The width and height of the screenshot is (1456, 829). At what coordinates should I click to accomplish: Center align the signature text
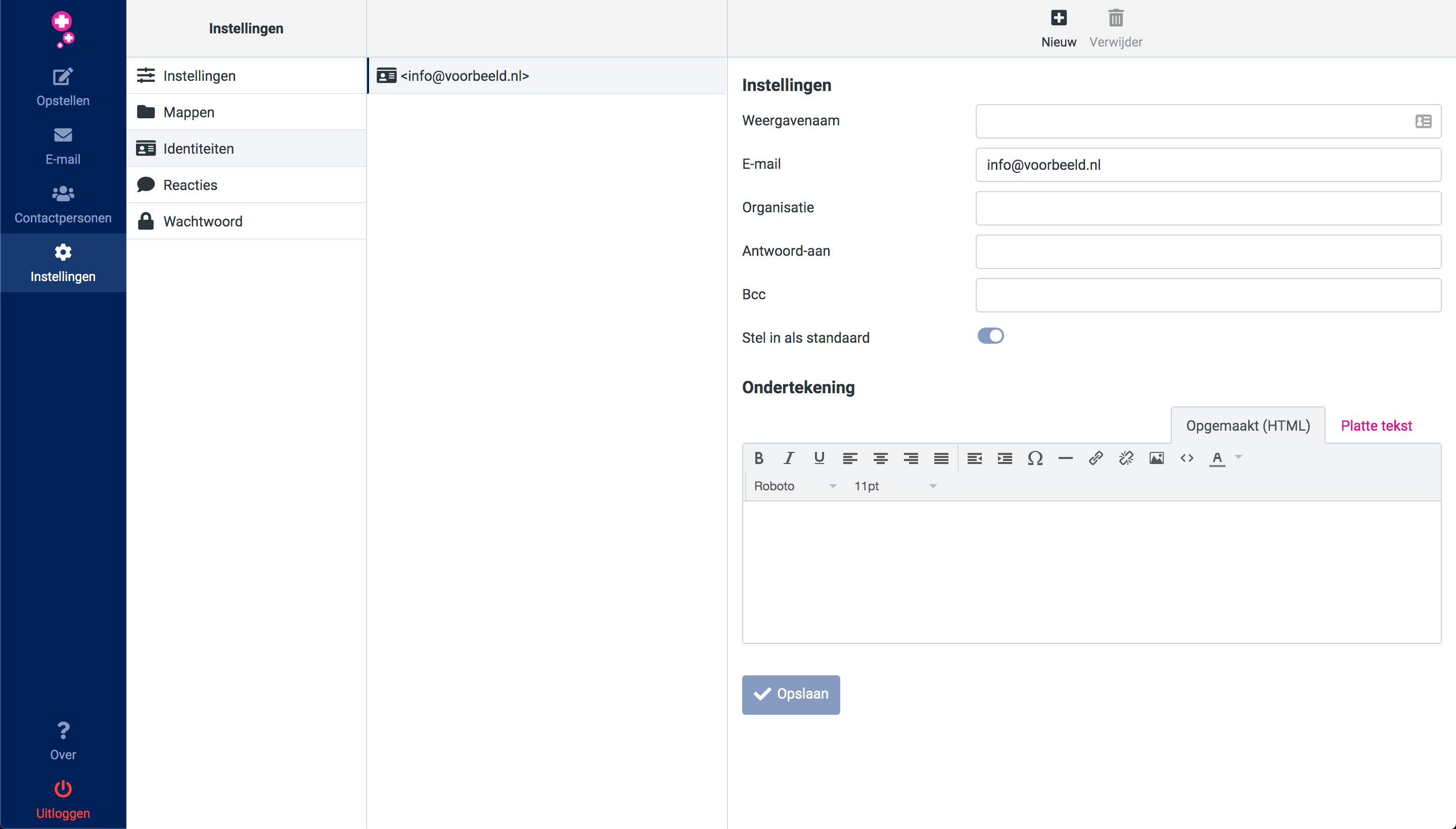point(880,458)
